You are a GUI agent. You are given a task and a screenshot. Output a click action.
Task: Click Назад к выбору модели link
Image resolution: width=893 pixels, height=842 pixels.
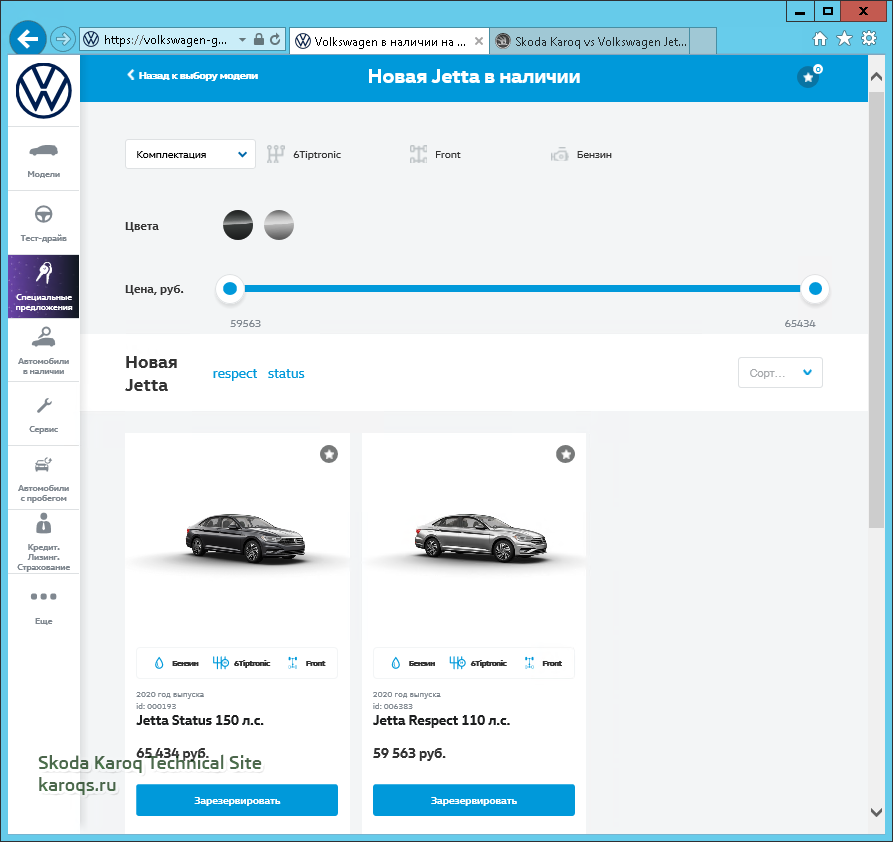point(192,75)
